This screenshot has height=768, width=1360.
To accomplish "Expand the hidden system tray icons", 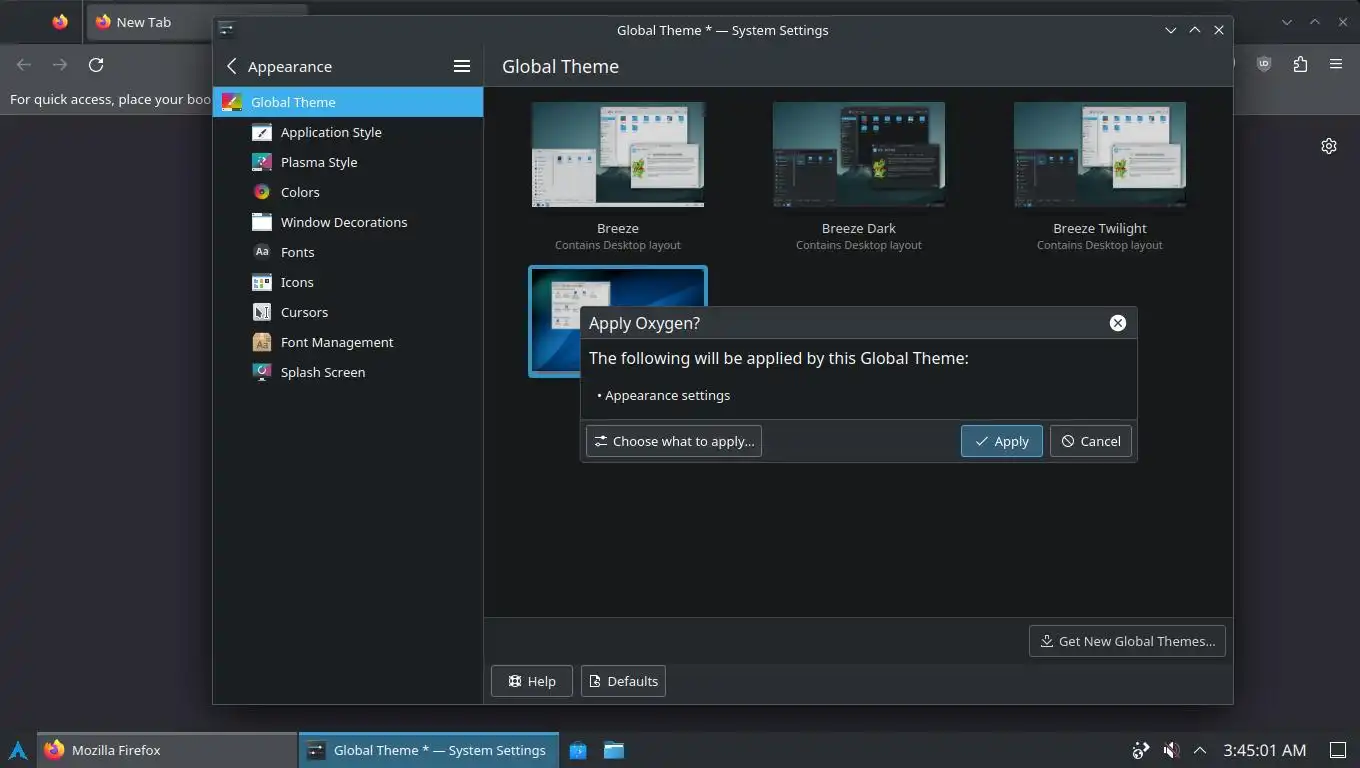I will pos(1200,750).
